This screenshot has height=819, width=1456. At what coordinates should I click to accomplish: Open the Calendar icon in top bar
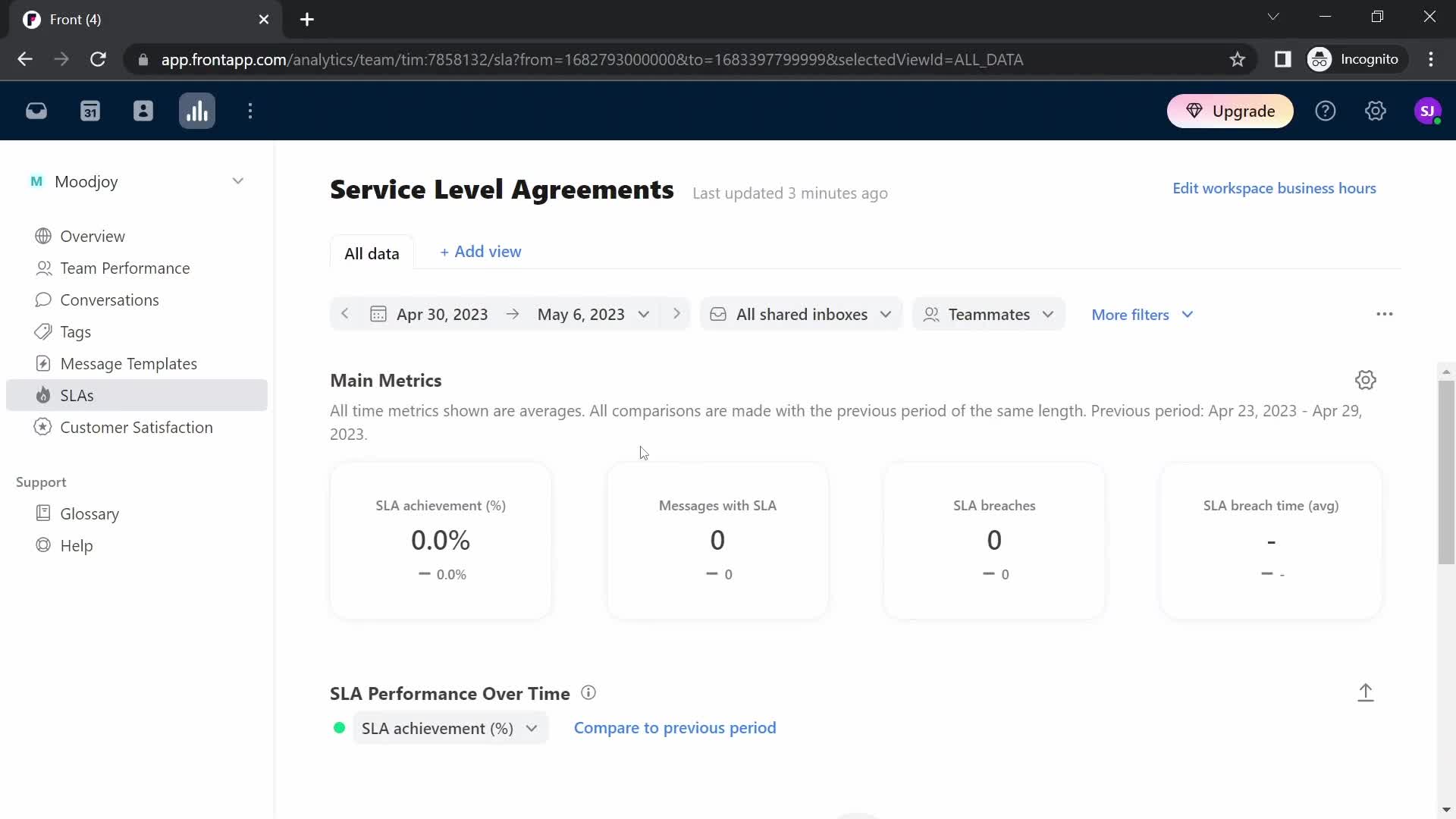(90, 111)
